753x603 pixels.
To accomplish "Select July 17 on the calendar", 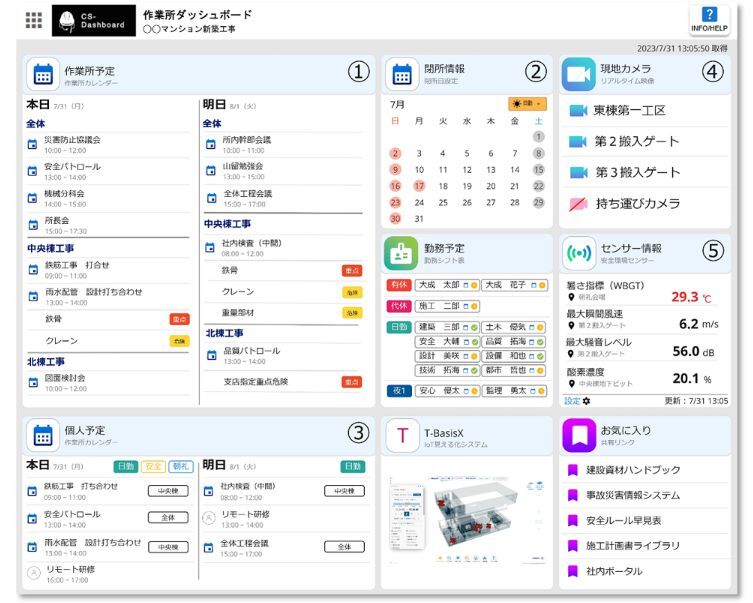I will click(418, 185).
